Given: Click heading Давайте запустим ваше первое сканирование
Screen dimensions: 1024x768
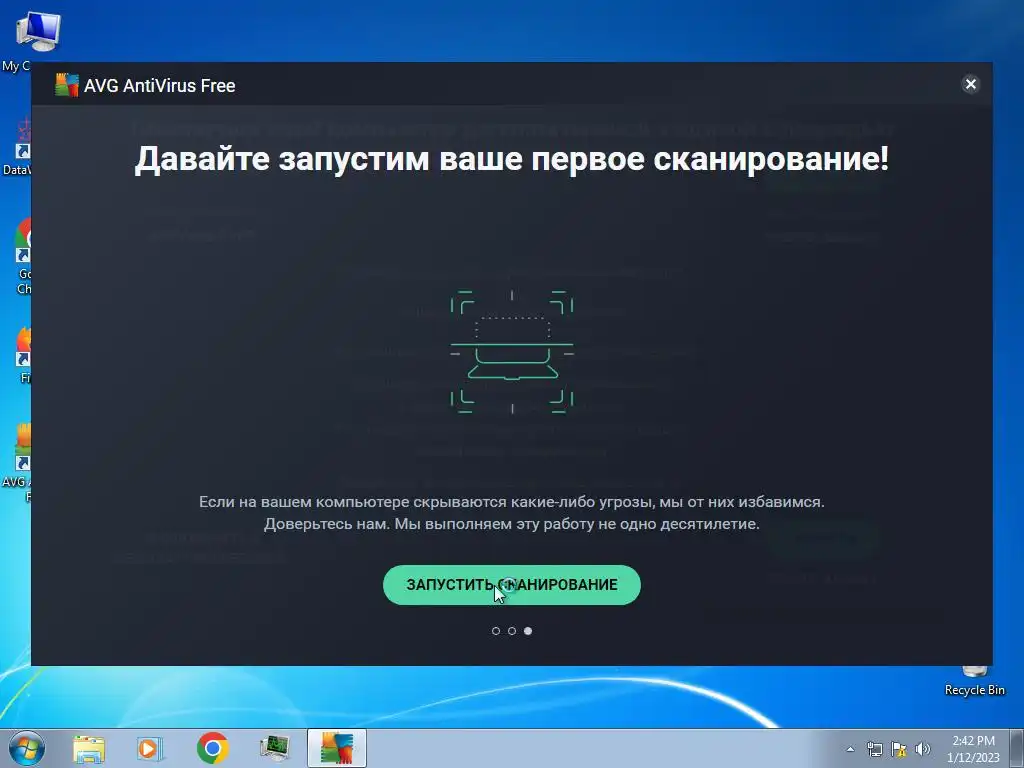Looking at the screenshot, I should coord(511,159).
